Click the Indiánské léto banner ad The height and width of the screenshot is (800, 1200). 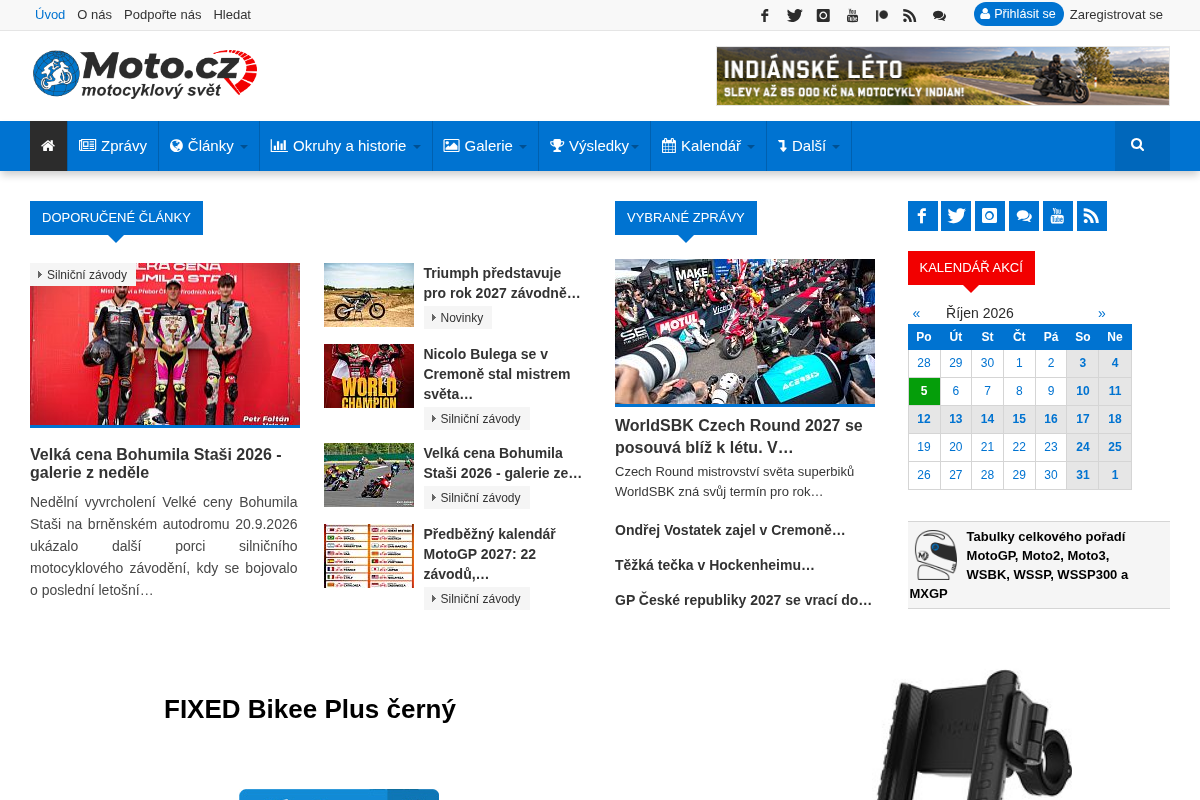coord(943,76)
